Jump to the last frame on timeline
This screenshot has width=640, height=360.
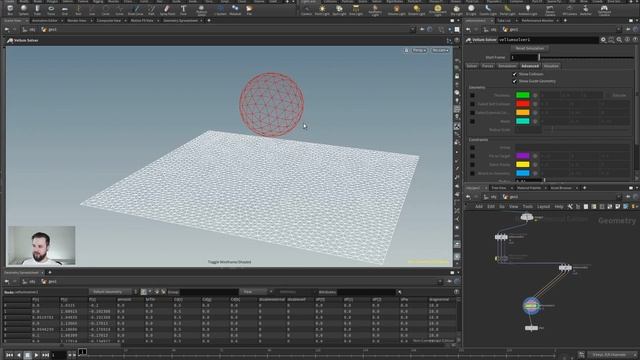pos(45,355)
